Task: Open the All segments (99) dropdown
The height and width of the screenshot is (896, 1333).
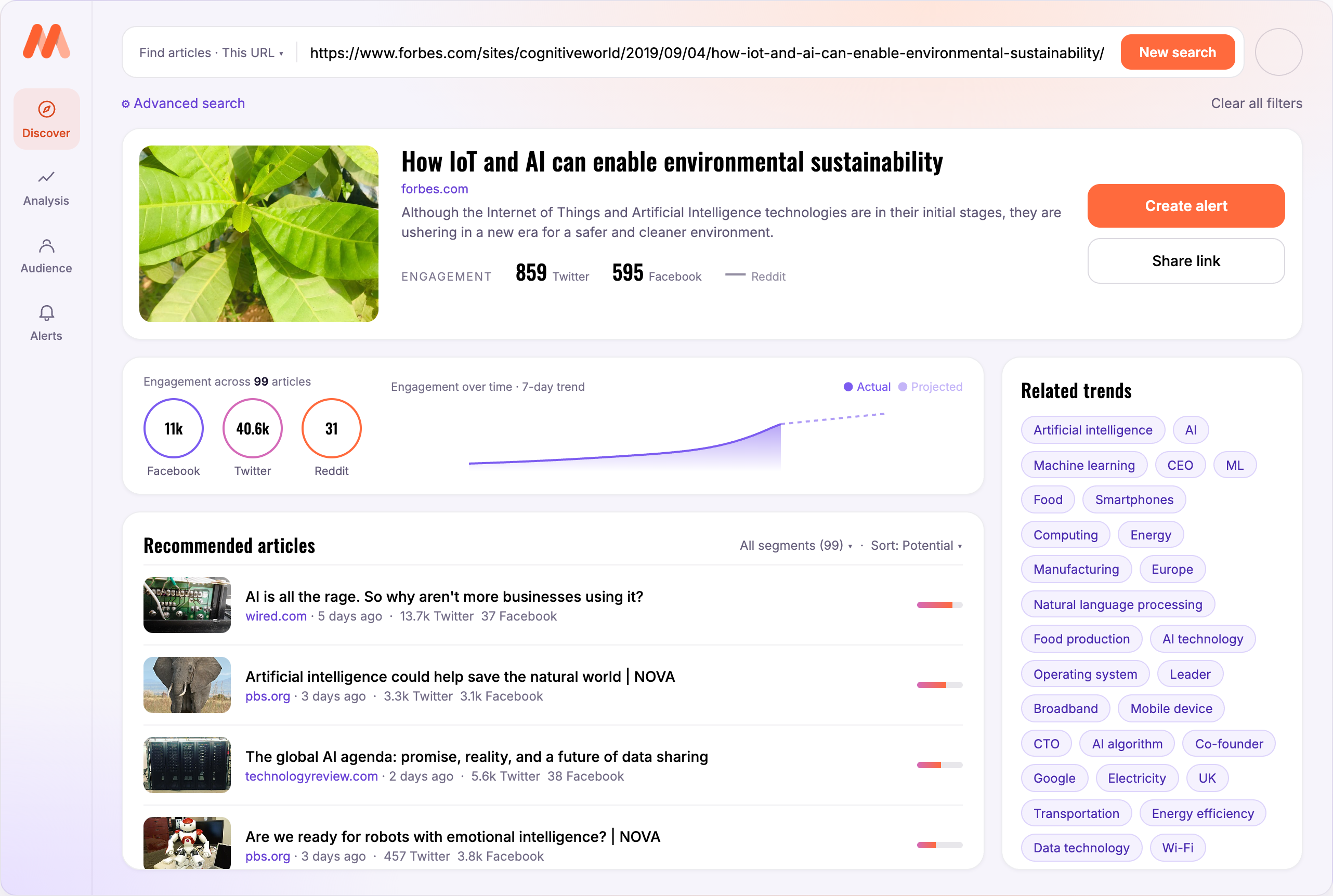Action: 795,546
